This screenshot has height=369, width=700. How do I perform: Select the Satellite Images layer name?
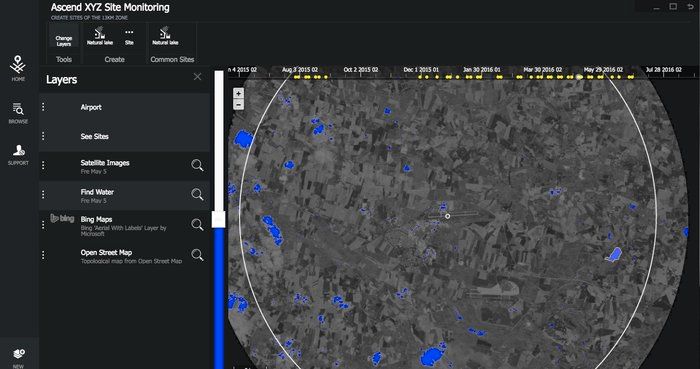[x=105, y=163]
